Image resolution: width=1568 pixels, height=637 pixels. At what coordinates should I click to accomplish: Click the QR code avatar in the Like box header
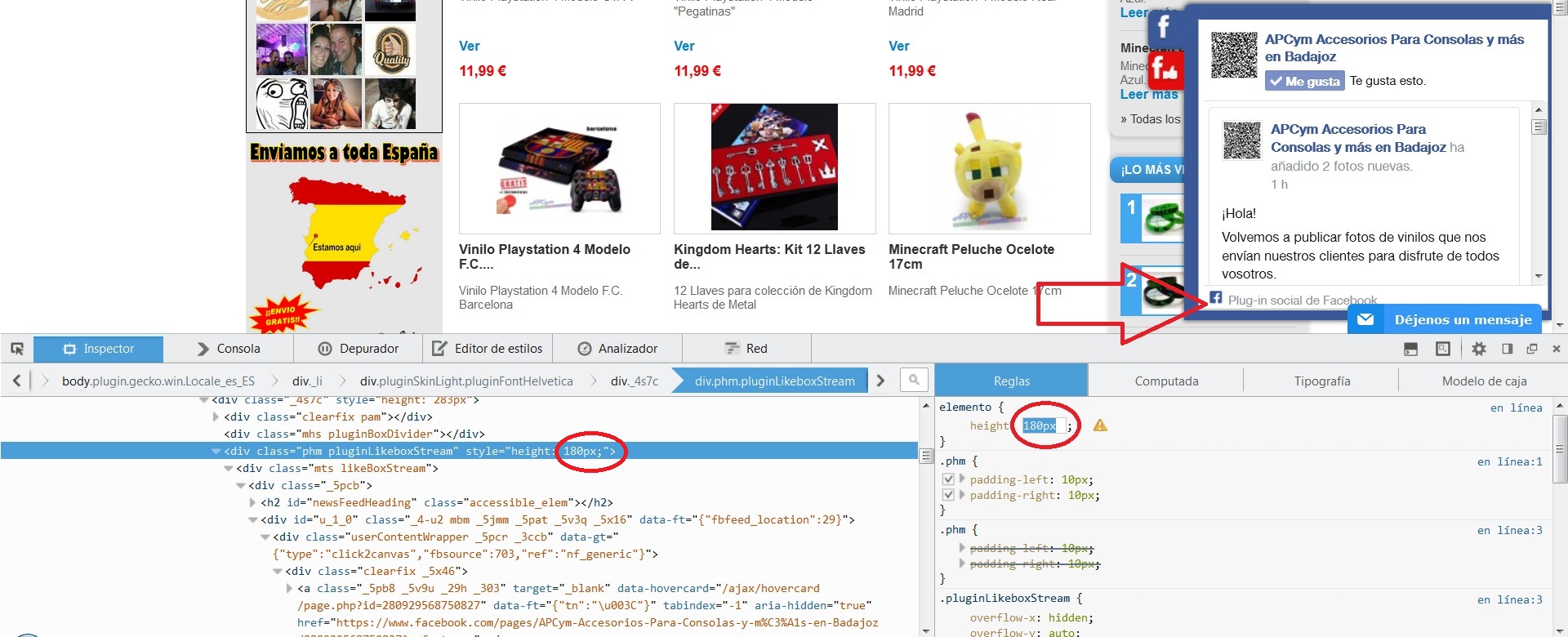1233,56
